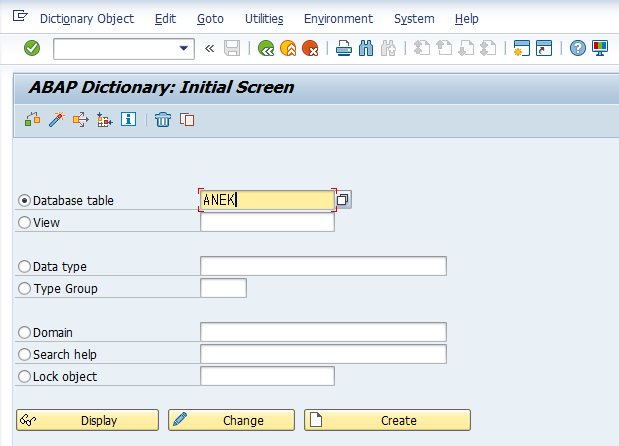Open the Environment menu
The image size is (619, 446).
(338, 19)
